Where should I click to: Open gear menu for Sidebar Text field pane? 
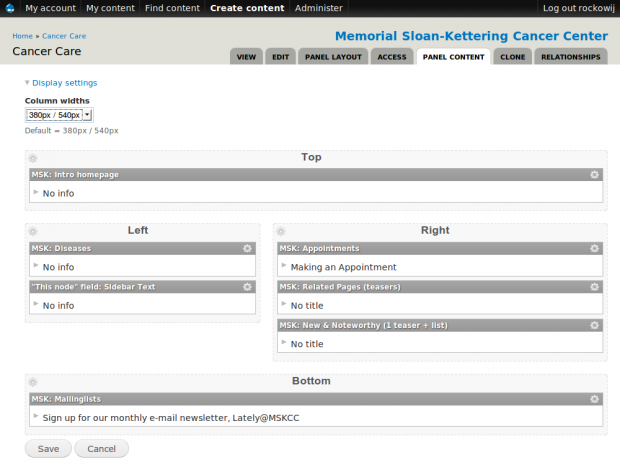[247, 287]
